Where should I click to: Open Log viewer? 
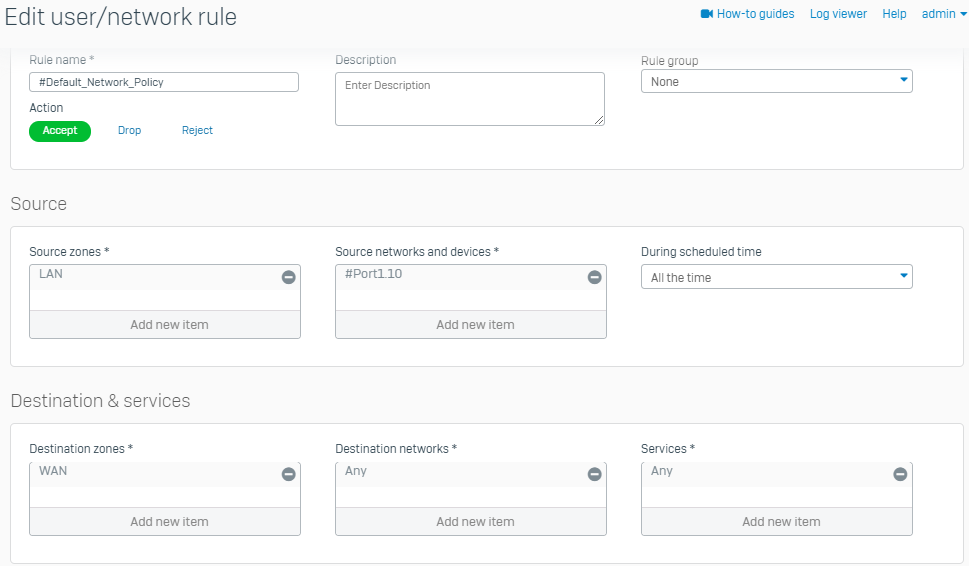point(838,14)
